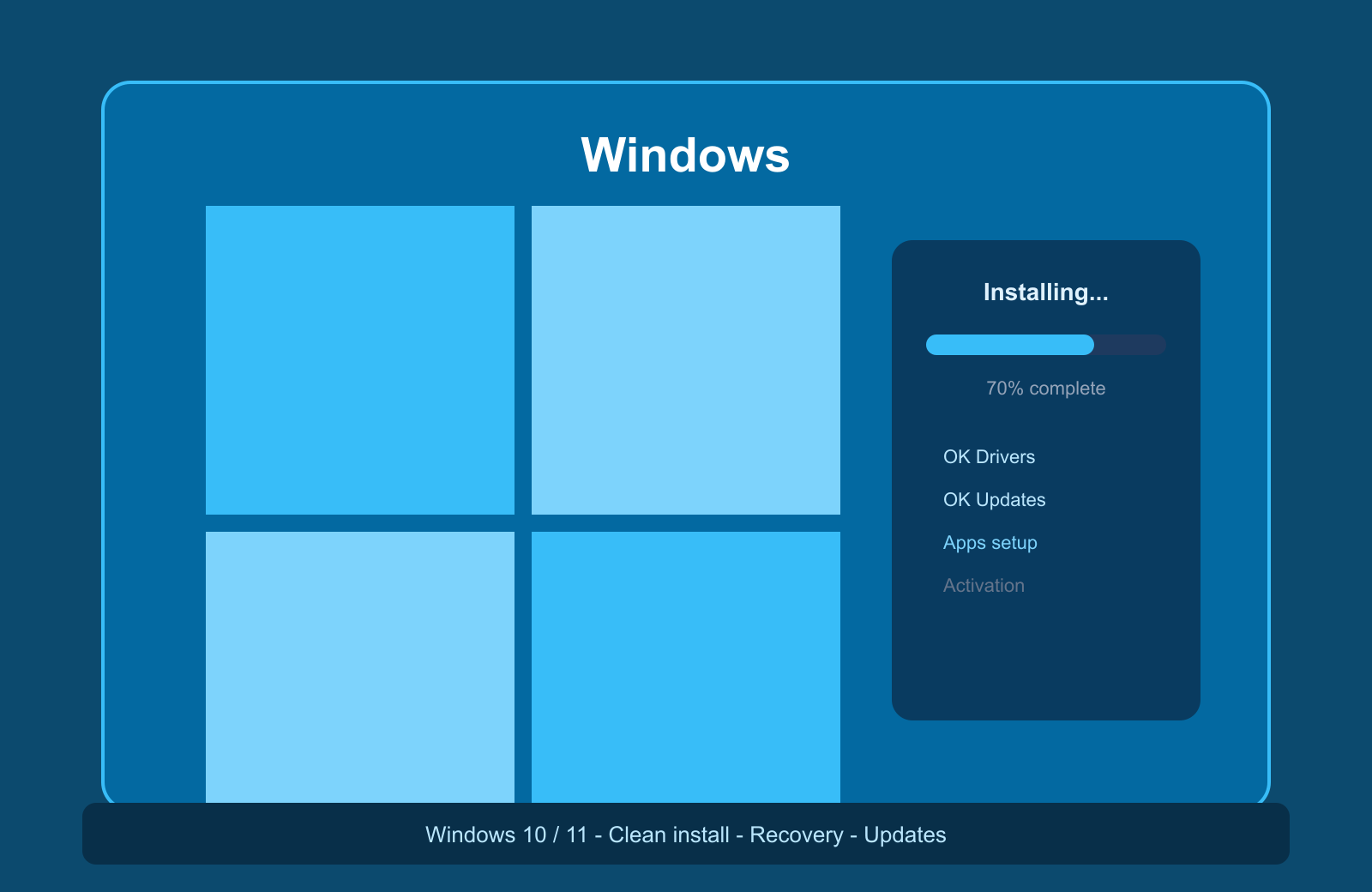Click the unfilled end of progress bar
Screen dimensions: 1372x892
pyautogui.click(x=1130, y=345)
